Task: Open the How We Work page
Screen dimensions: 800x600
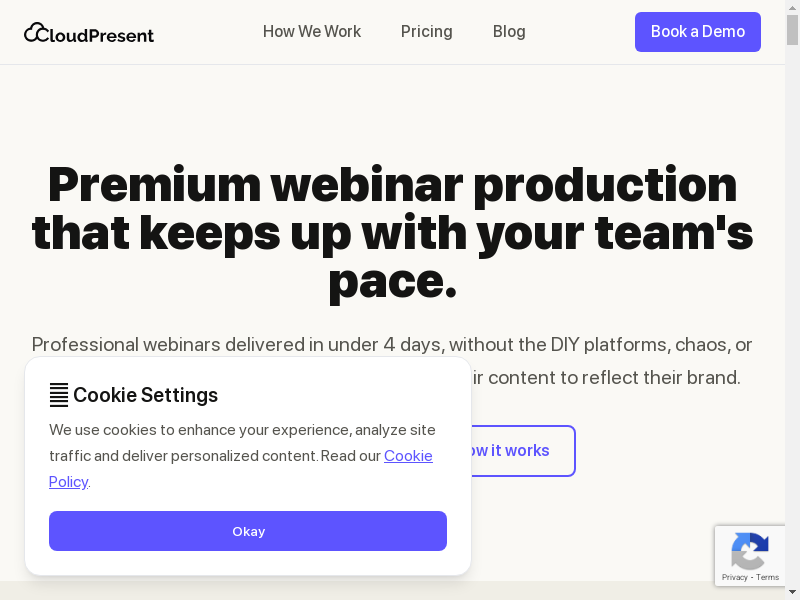Action: [x=312, y=32]
